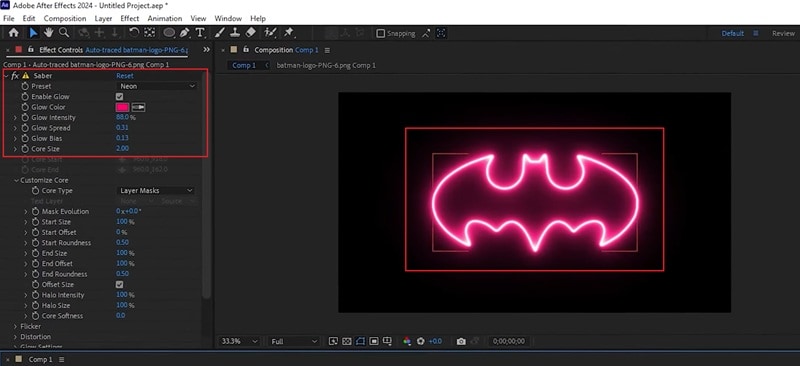The width and height of the screenshot is (800, 366).
Task: Click Reset for the Saber effect
Action: 125,76
